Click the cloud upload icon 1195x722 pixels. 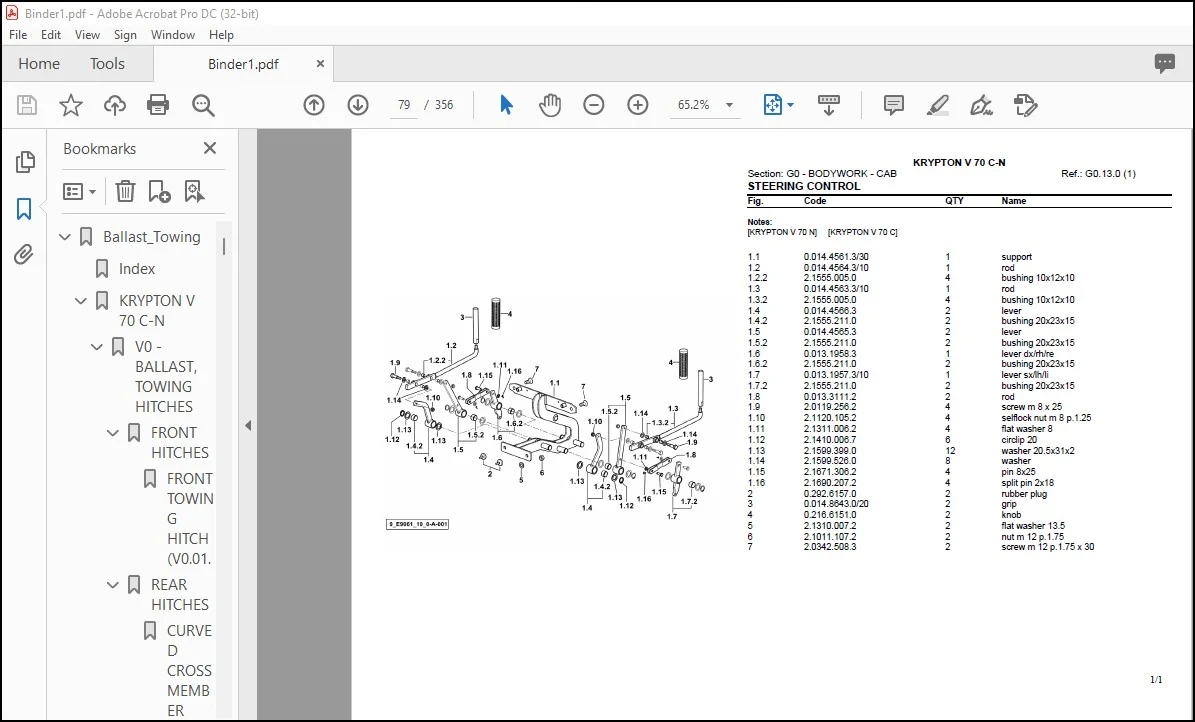[x=114, y=105]
